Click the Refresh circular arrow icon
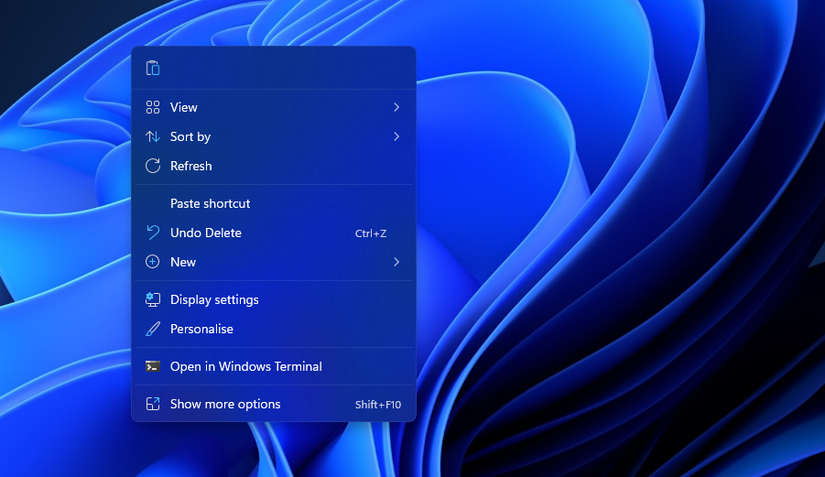Viewport: 825px width, 477px height. 153,166
